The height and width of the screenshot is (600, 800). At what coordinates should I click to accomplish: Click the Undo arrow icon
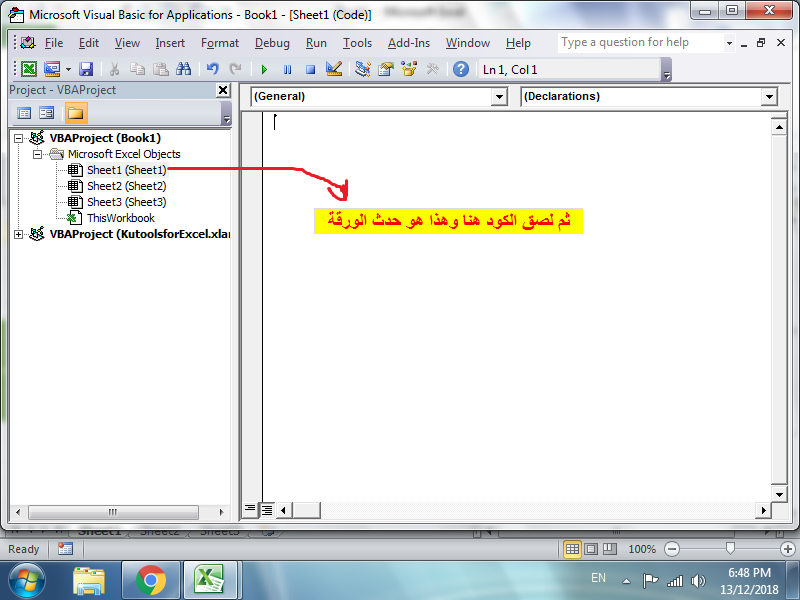[x=213, y=69]
